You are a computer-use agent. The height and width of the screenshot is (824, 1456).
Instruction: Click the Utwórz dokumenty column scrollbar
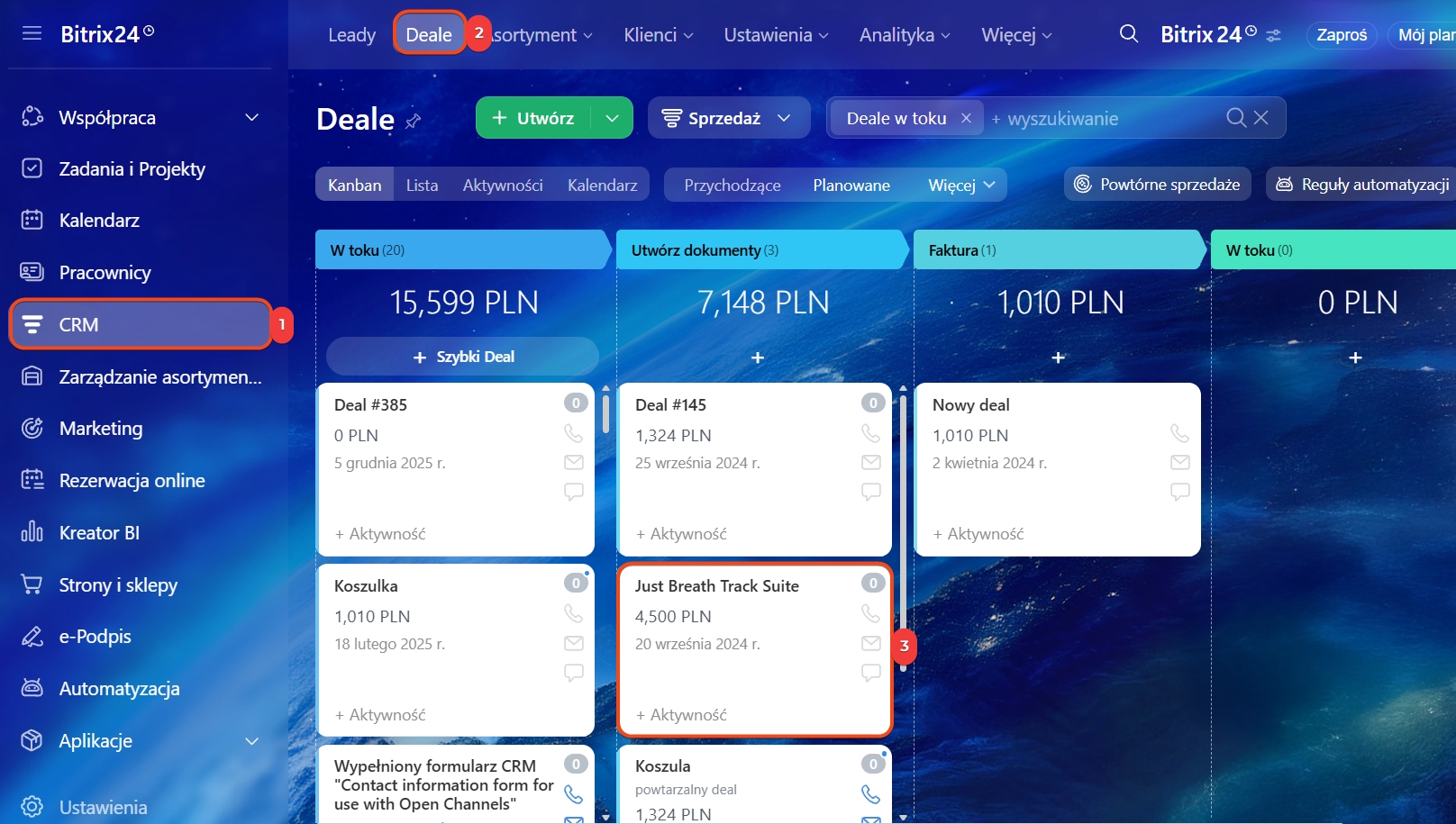coord(903,533)
